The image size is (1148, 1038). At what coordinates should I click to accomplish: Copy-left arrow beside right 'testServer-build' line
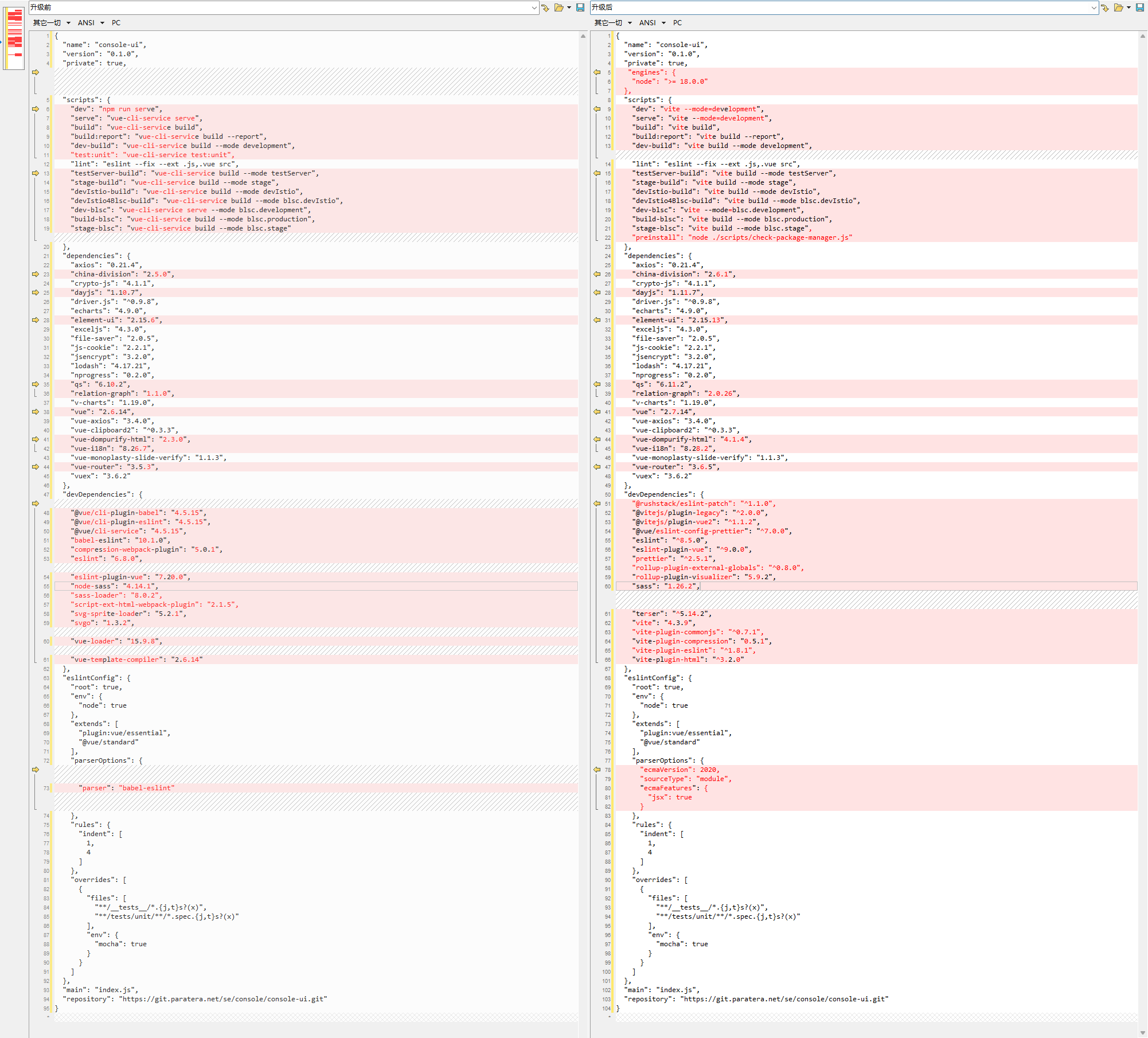[597, 173]
